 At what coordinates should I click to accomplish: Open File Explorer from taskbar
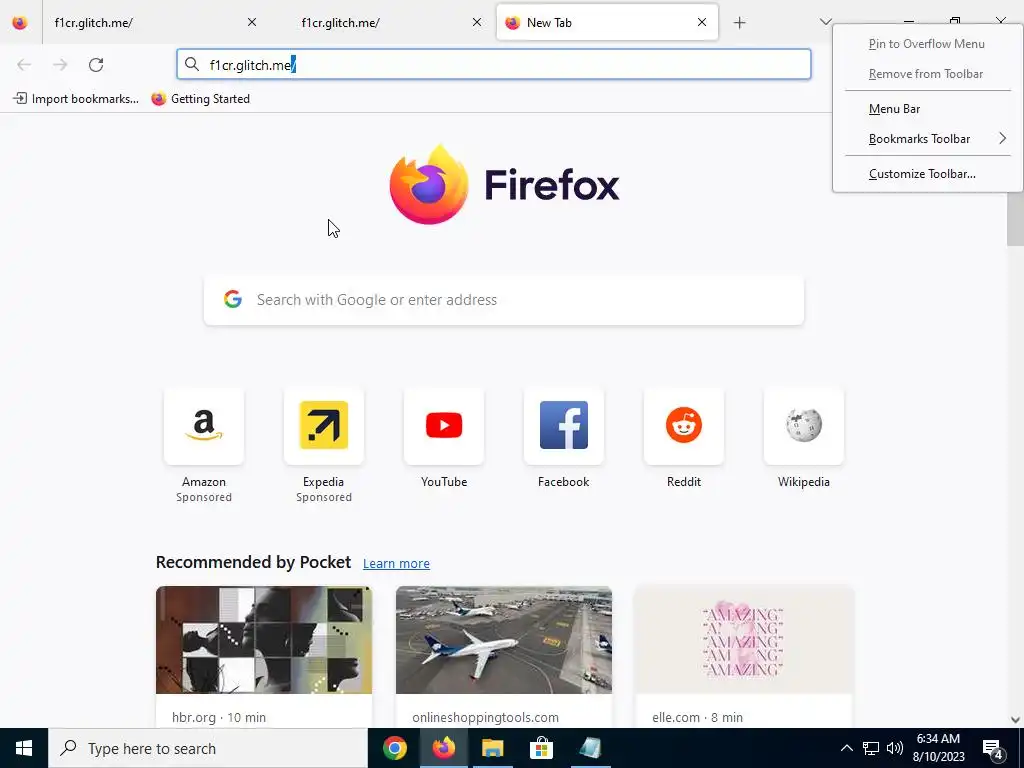[492, 748]
